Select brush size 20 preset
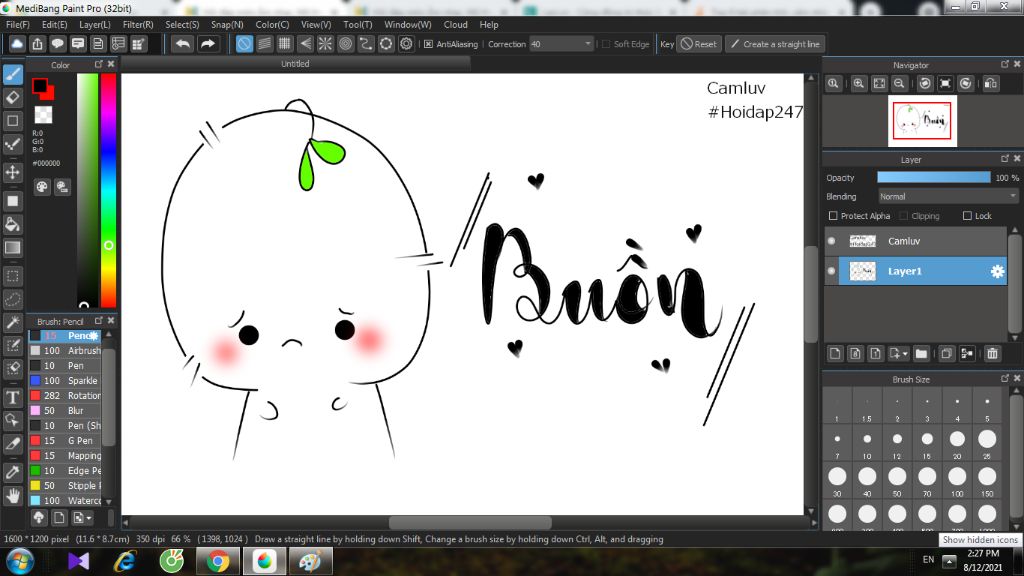This screenshot has height=576, width=1024. point(957,440)
